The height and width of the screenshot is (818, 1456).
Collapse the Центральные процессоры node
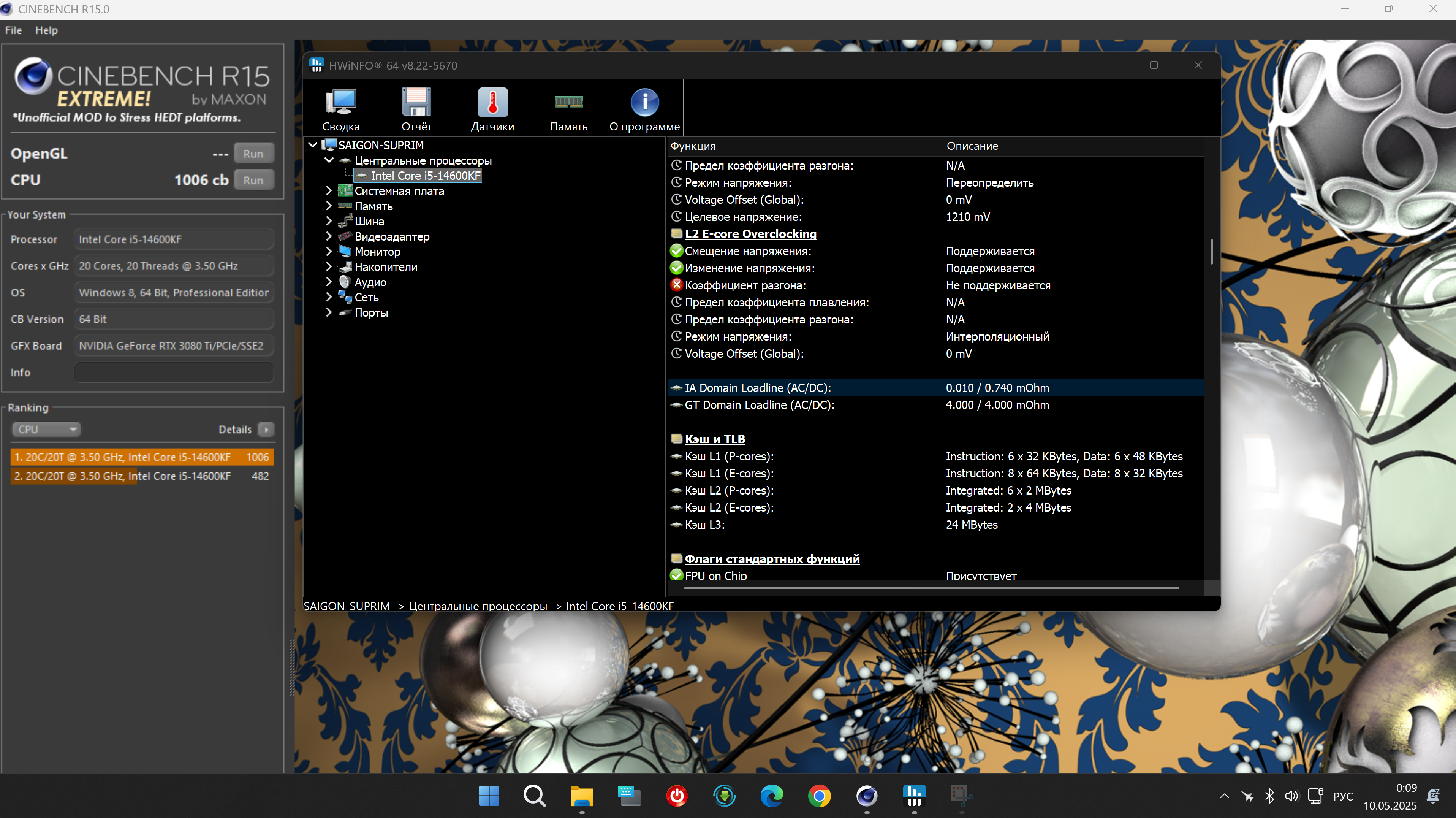pyautogui.click(x=329, y=160)
